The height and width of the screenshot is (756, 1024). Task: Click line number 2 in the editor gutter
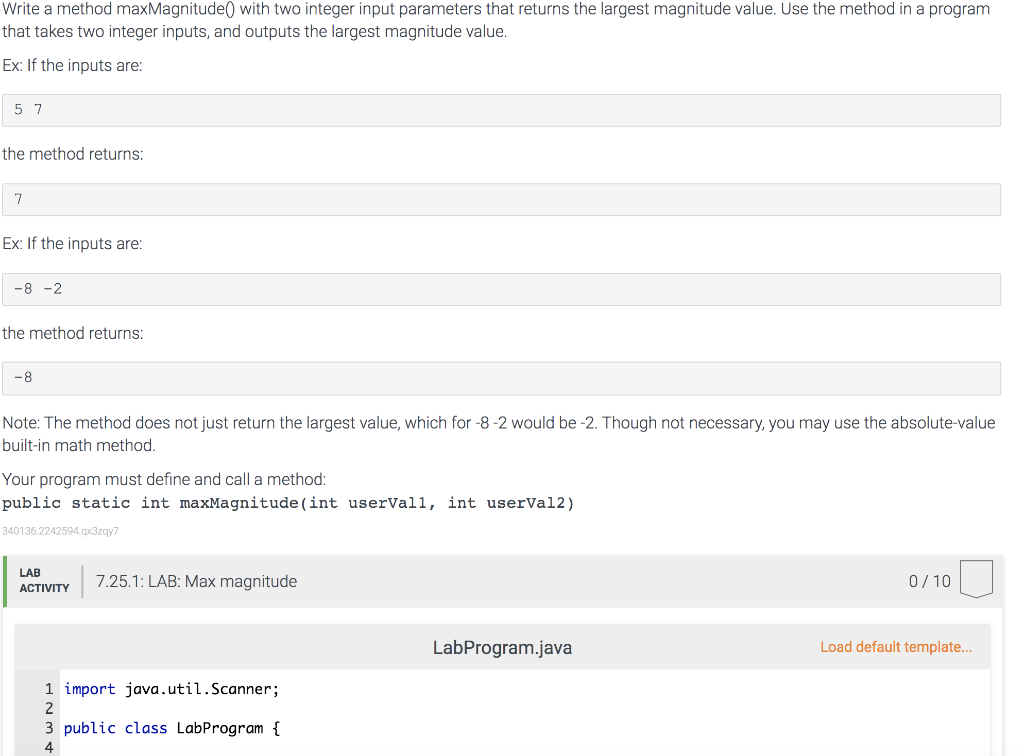[x=49, y=708]
